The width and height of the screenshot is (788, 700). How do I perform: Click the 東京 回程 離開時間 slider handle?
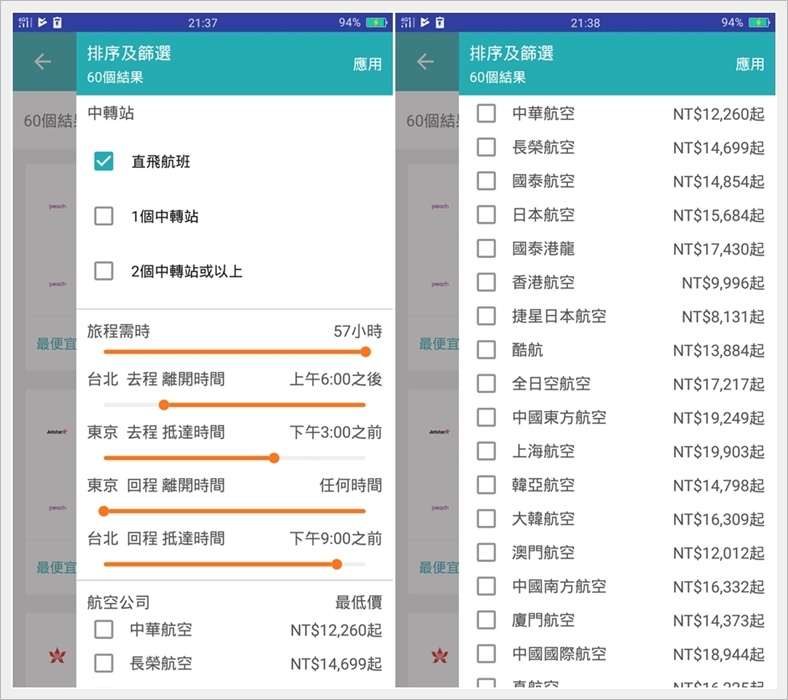tap(104, 511)
